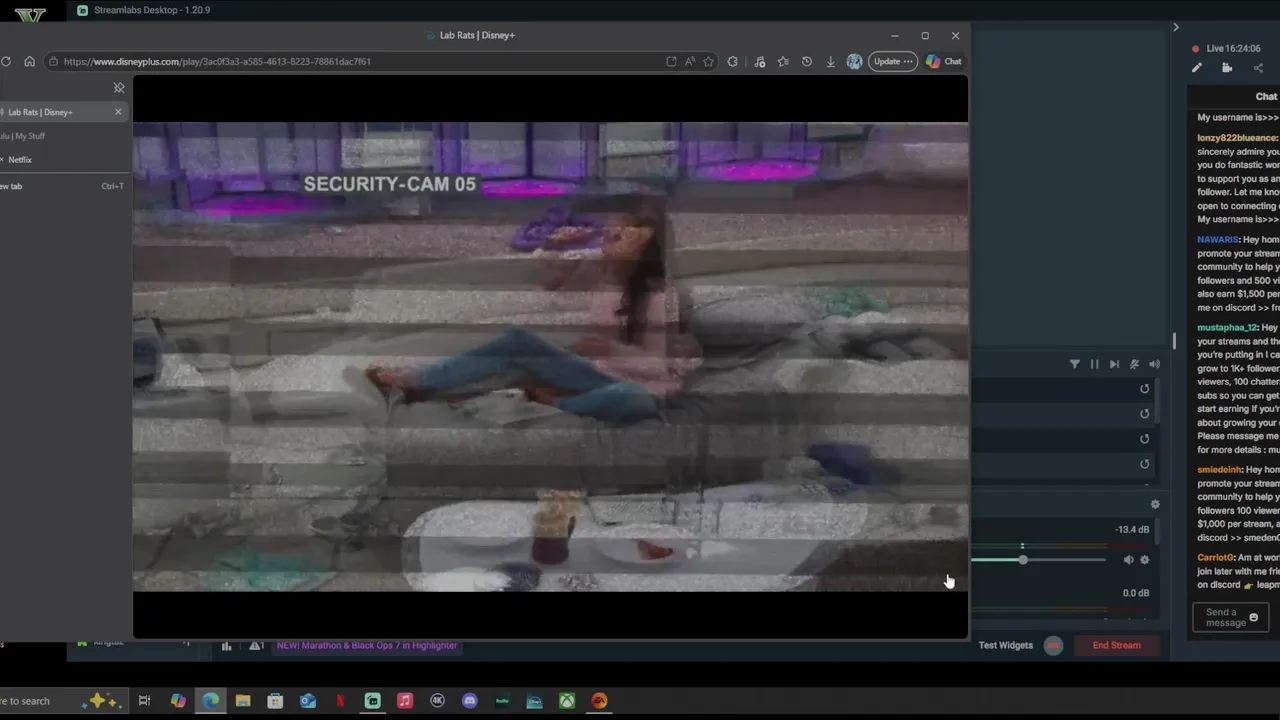The image size is (1280, 720).
Task: Open the NEW Marathon & Black Ops 7 Highlighter notice
Action: pyautogui.click(x=367, y=645)
